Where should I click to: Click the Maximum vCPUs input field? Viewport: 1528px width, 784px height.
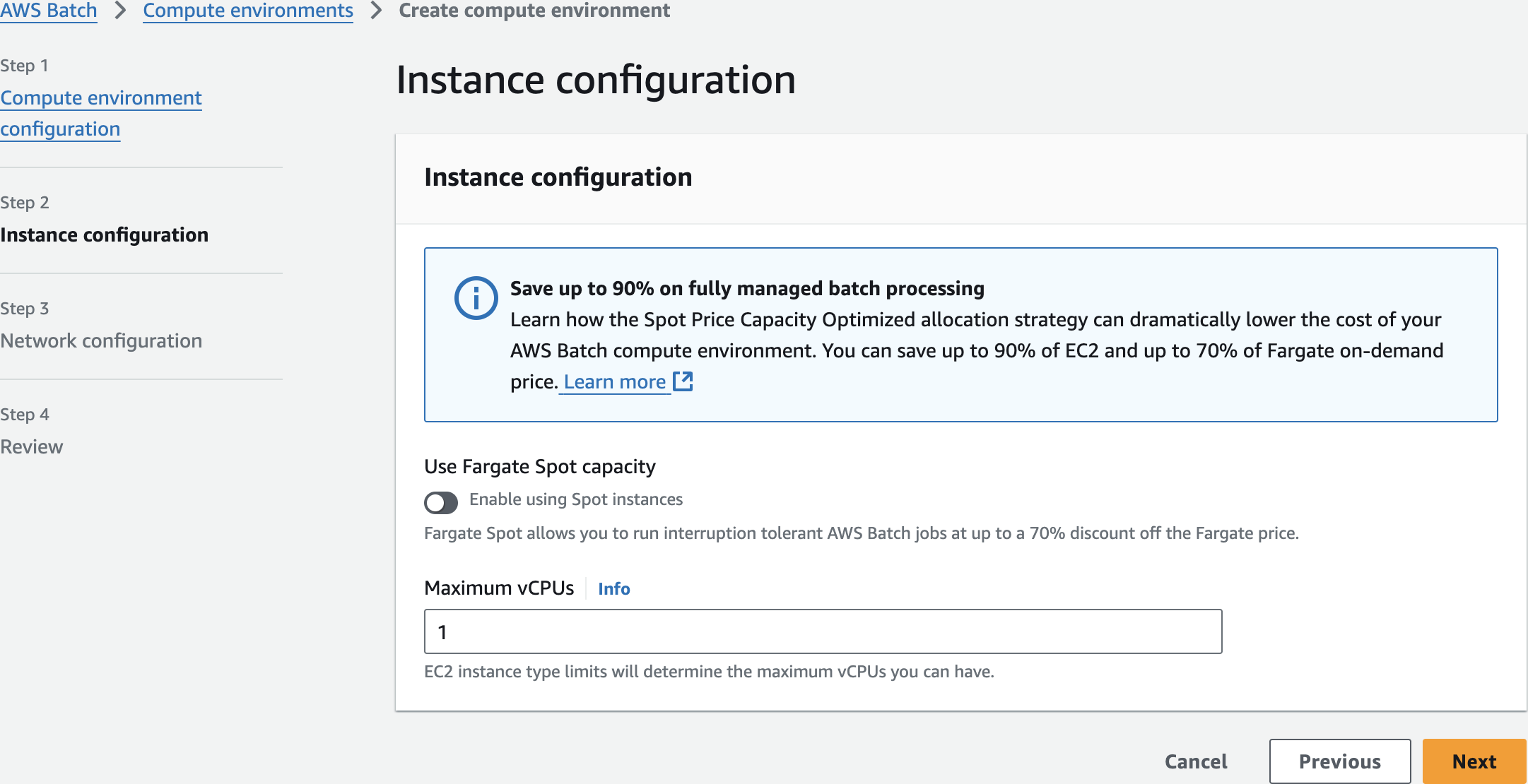click(x=823, y=631)
